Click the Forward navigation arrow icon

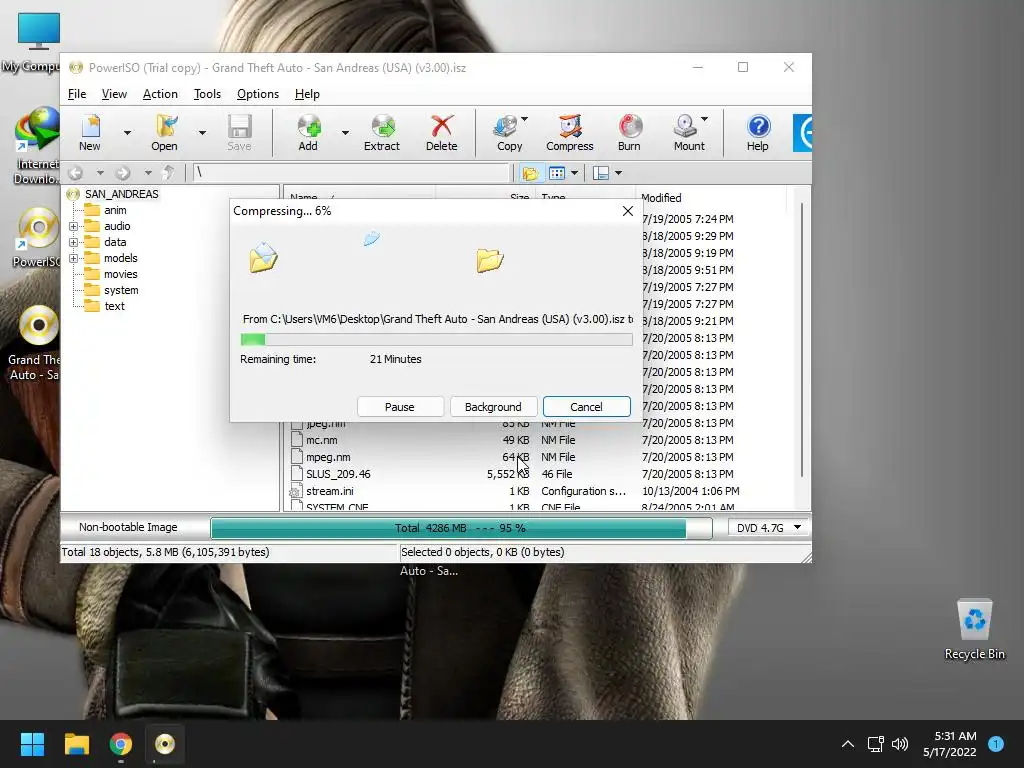click(x=123, y=173)
